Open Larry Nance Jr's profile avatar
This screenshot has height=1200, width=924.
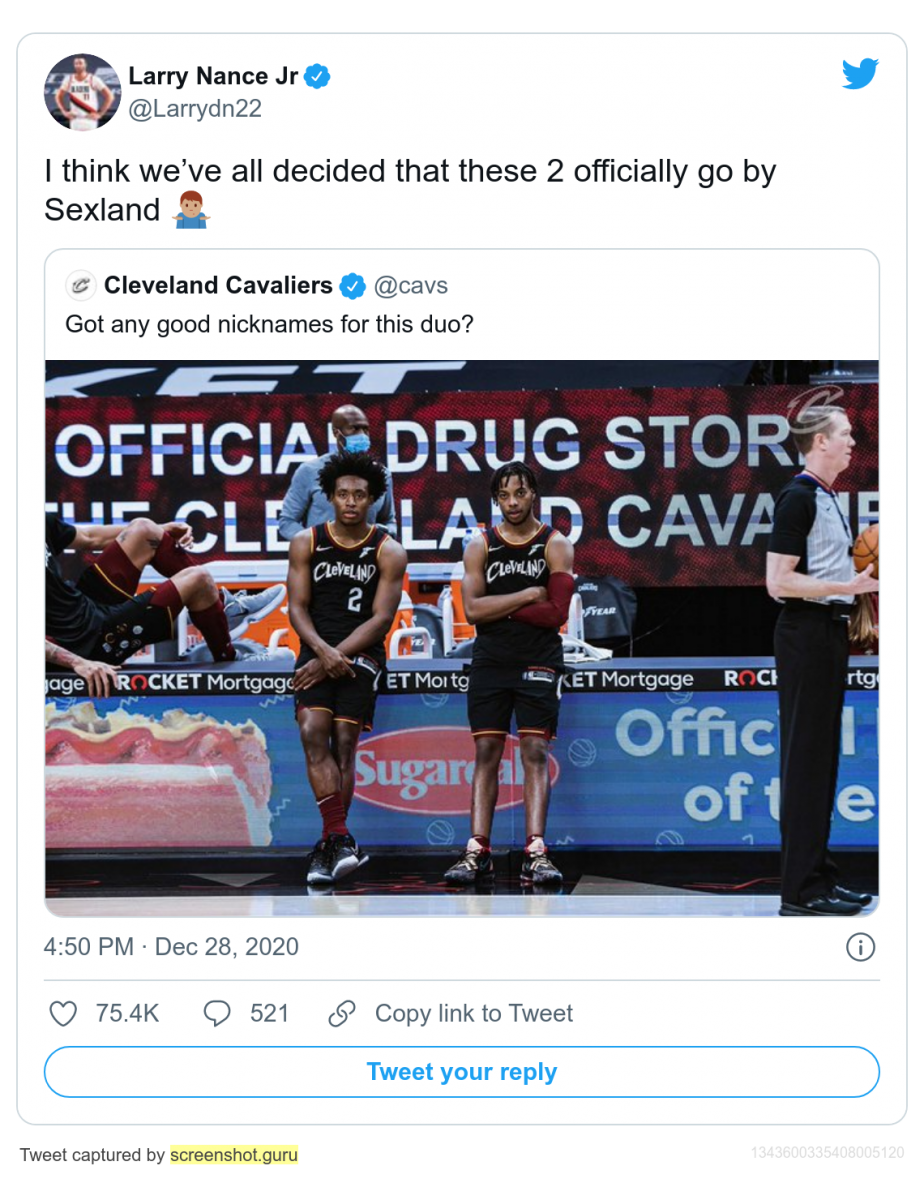pyautogui.click(x=82, y=92)
